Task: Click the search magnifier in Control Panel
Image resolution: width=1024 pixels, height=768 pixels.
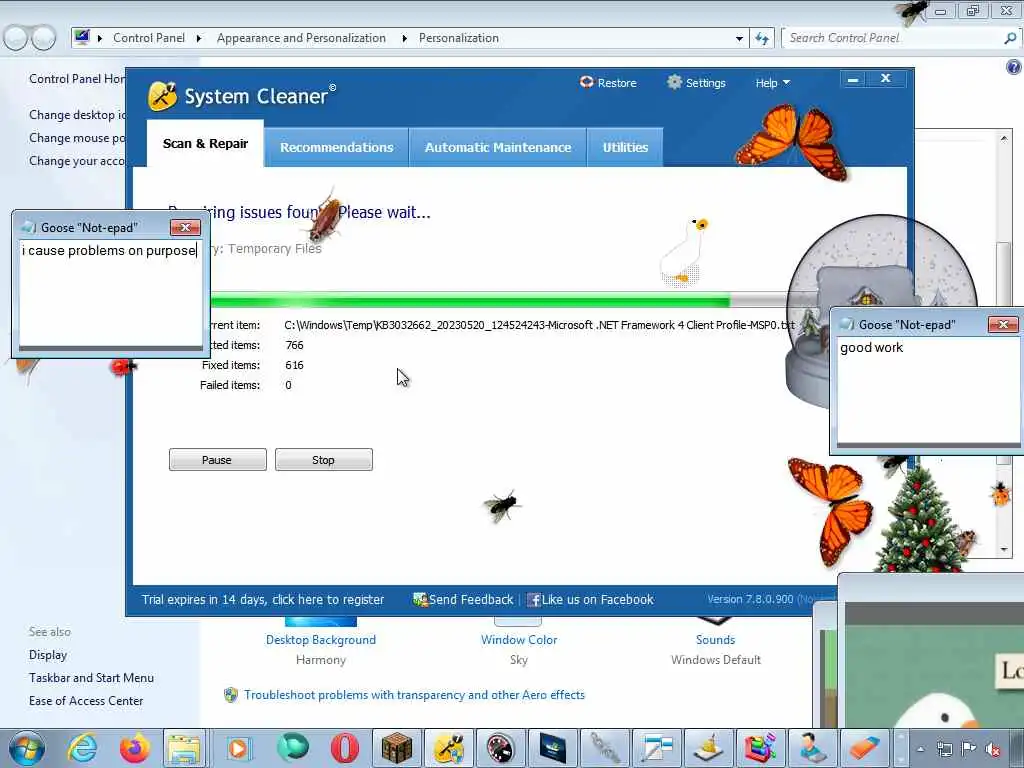Action: (1010, 39)
